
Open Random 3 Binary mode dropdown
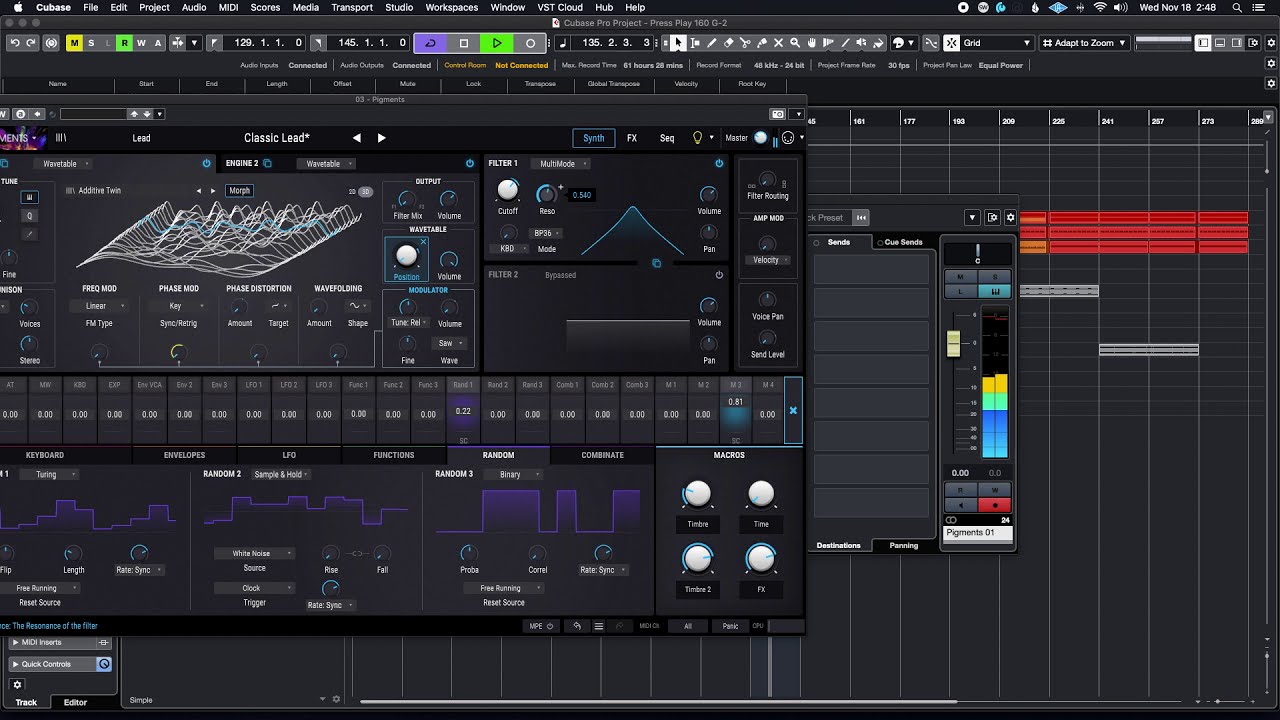click(x=514, y=474)
